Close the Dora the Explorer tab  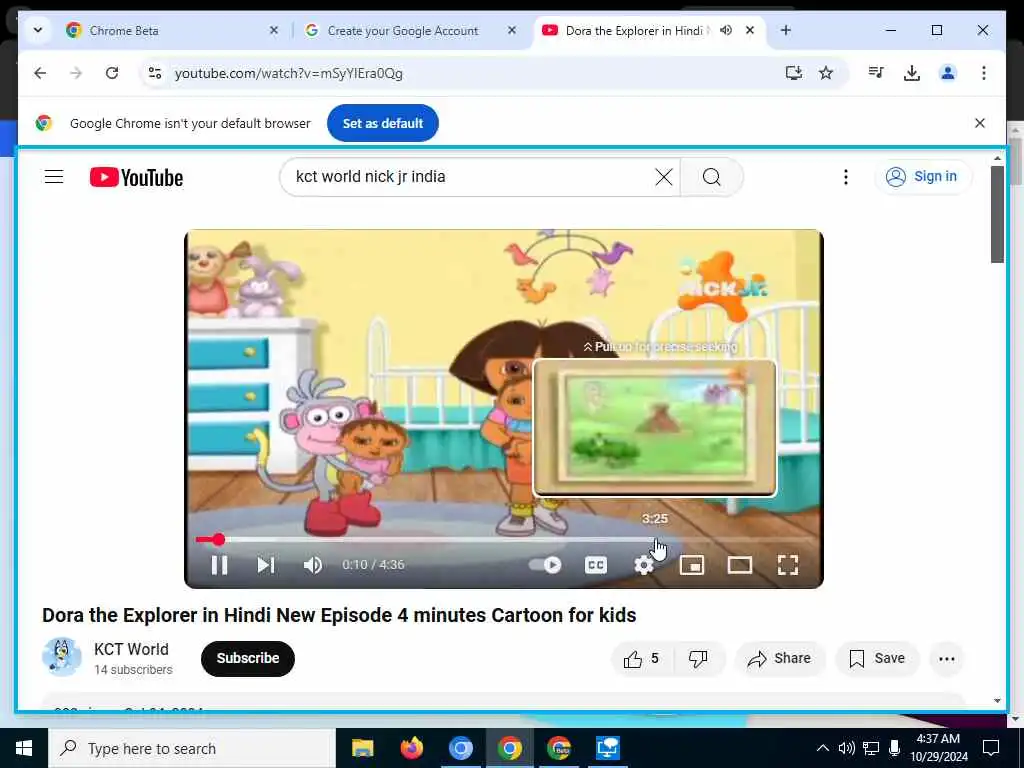pos(750,30)
